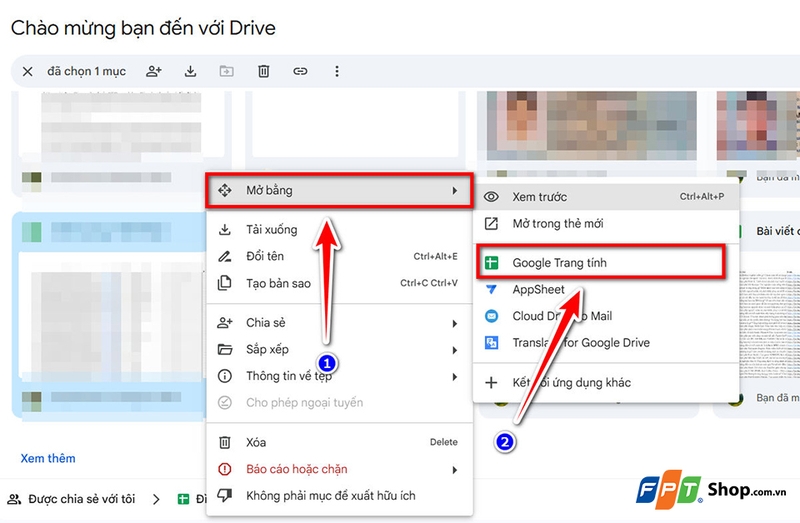Viewport: 800px width, 523px height.
Task: Click the Sheets icon in bottom breadcrumb
Action: (x=183, y=499)
